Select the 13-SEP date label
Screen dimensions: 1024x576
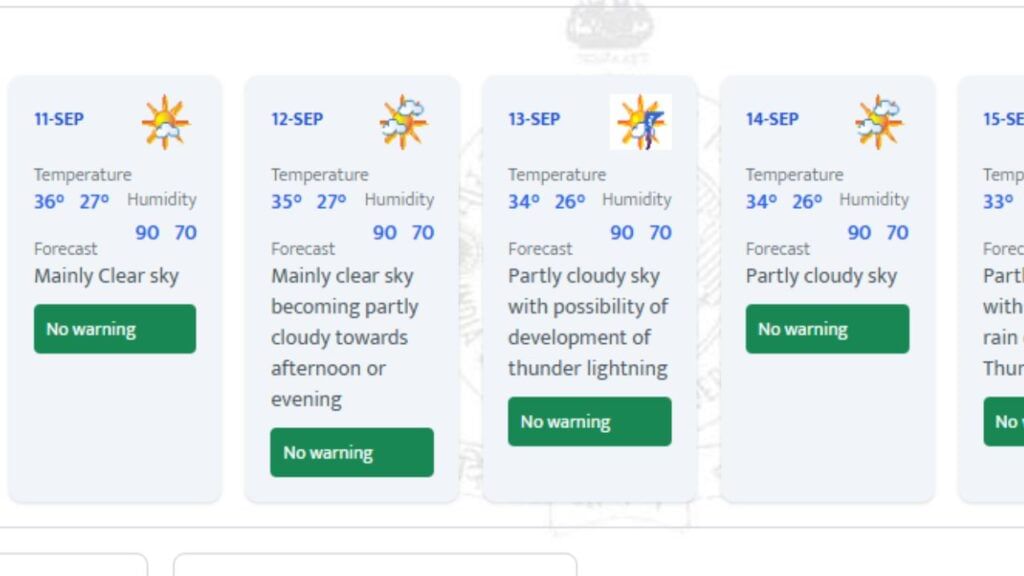click(x=534, y=119)
